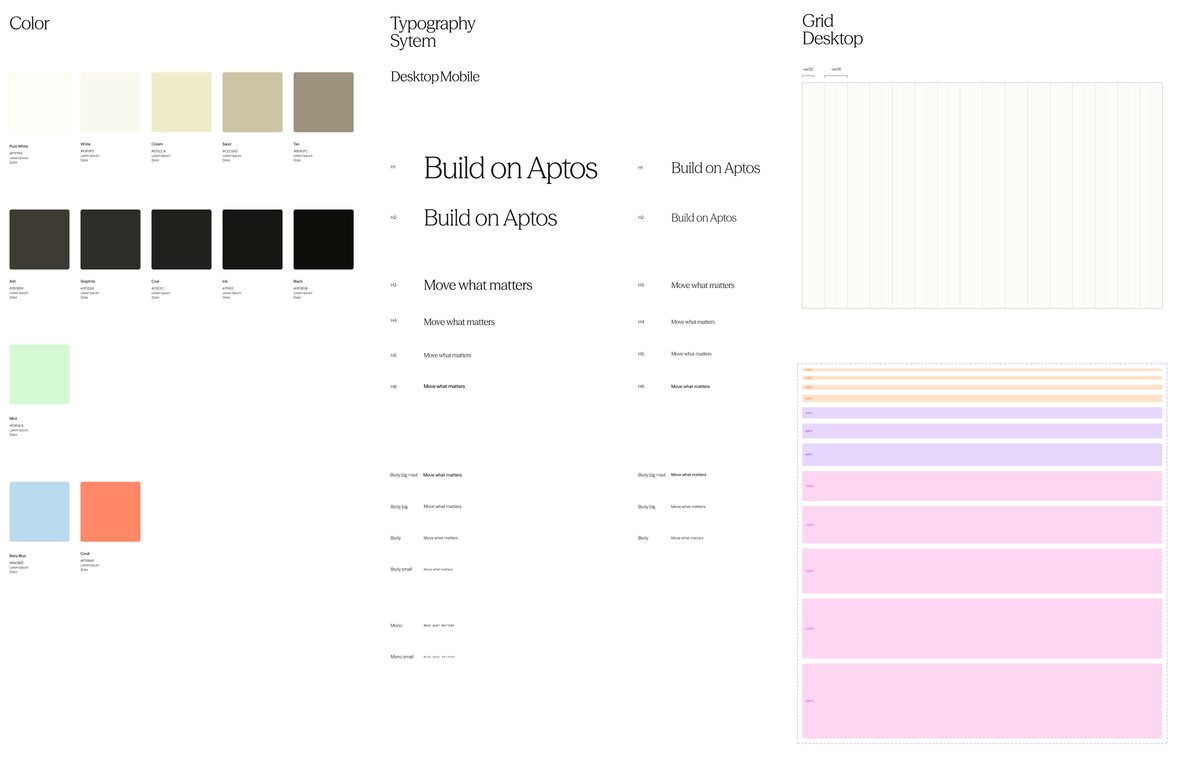Select the Black color swatch
Viewport: 1178px width, 758px height.
click(323, 239)
